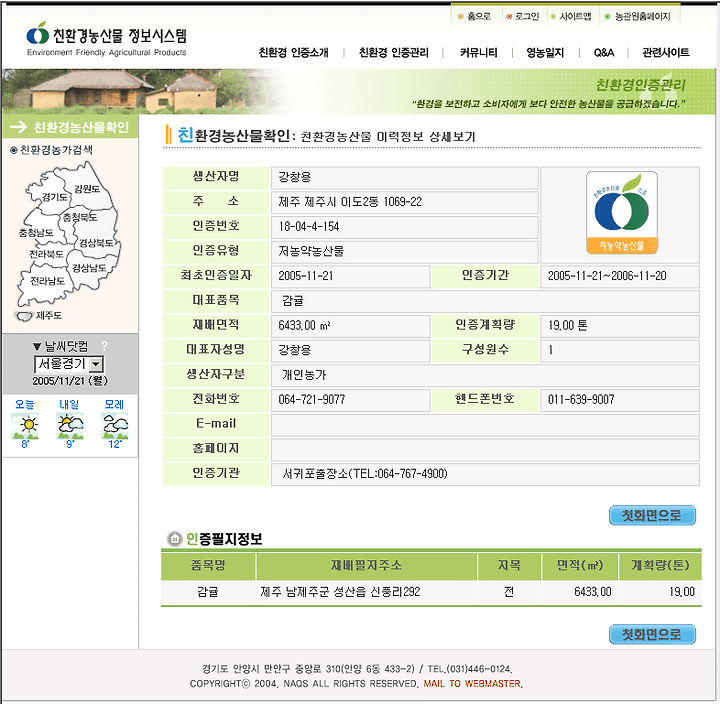720x704 pixels.
Task: Visit the 농관원홈페이지 link
Action: point(642,17)
